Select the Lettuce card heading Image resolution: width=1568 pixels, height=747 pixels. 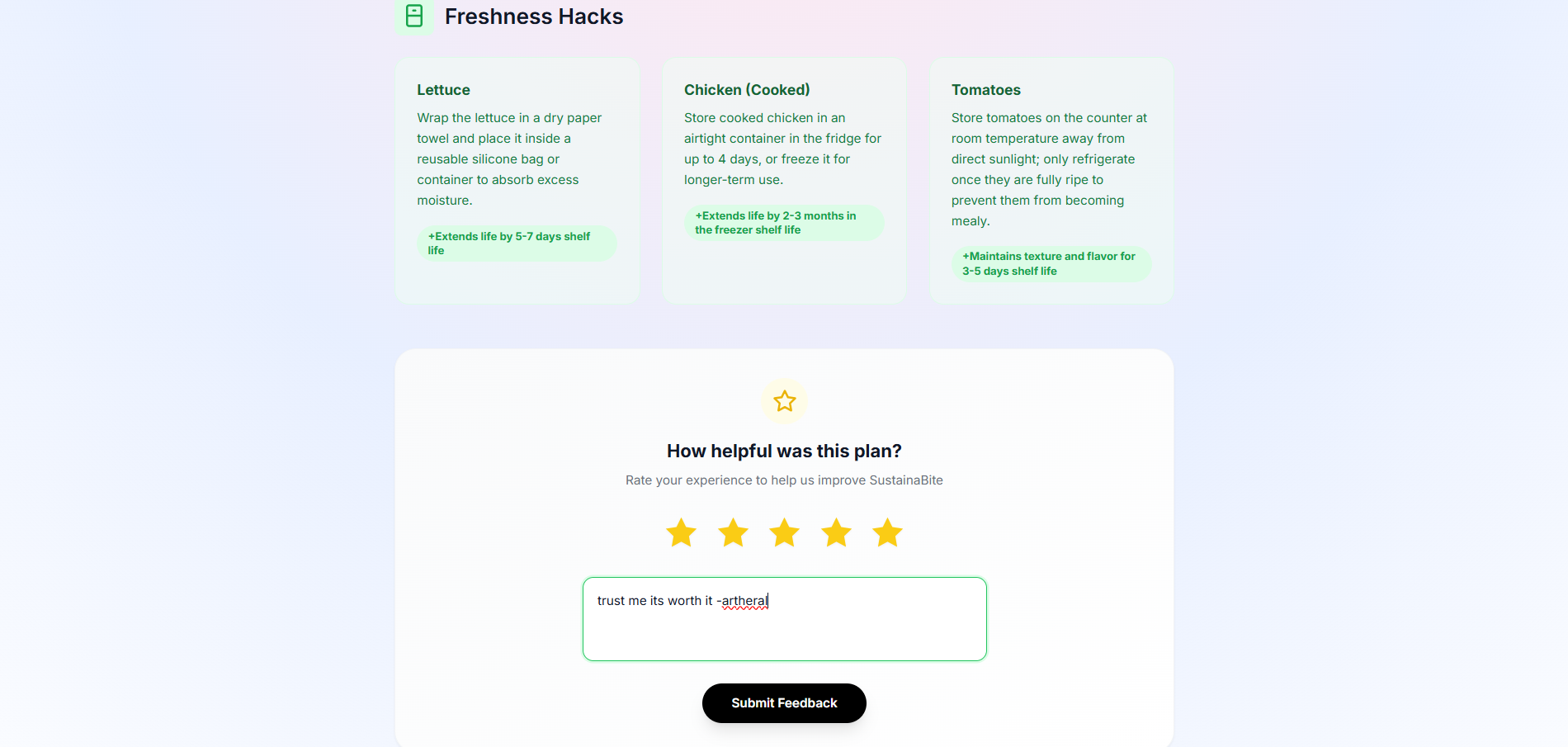[x=444, y=90]
